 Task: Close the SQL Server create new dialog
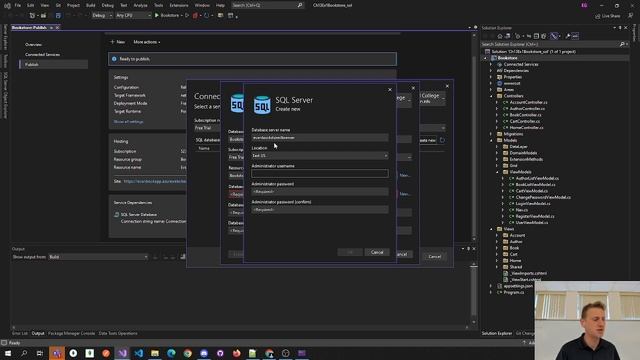point(390,90)
